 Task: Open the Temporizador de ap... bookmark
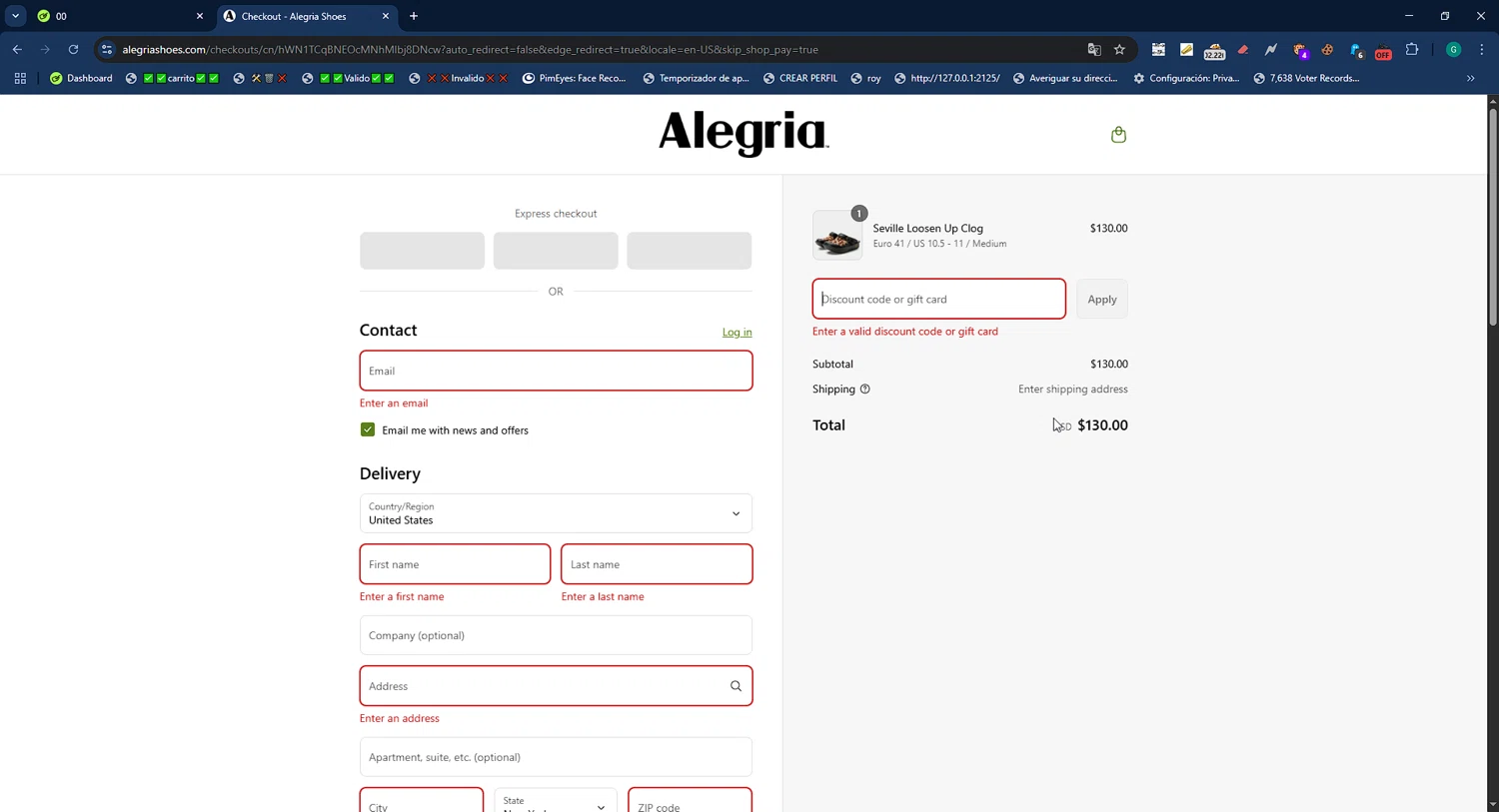coord(696,78)
